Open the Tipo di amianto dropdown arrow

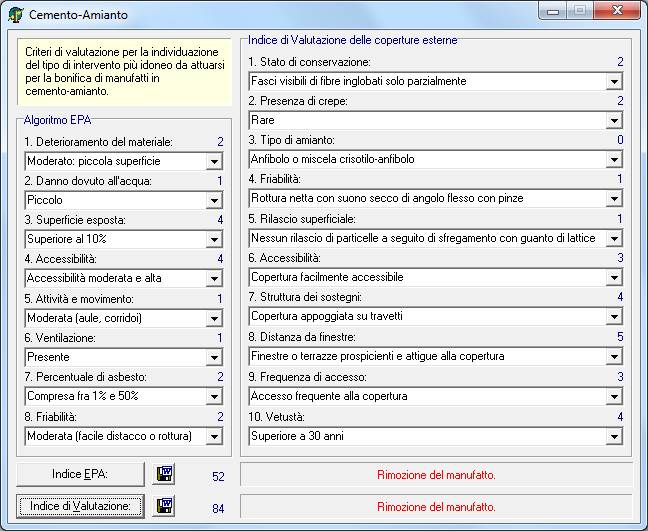tap(614, 160)
